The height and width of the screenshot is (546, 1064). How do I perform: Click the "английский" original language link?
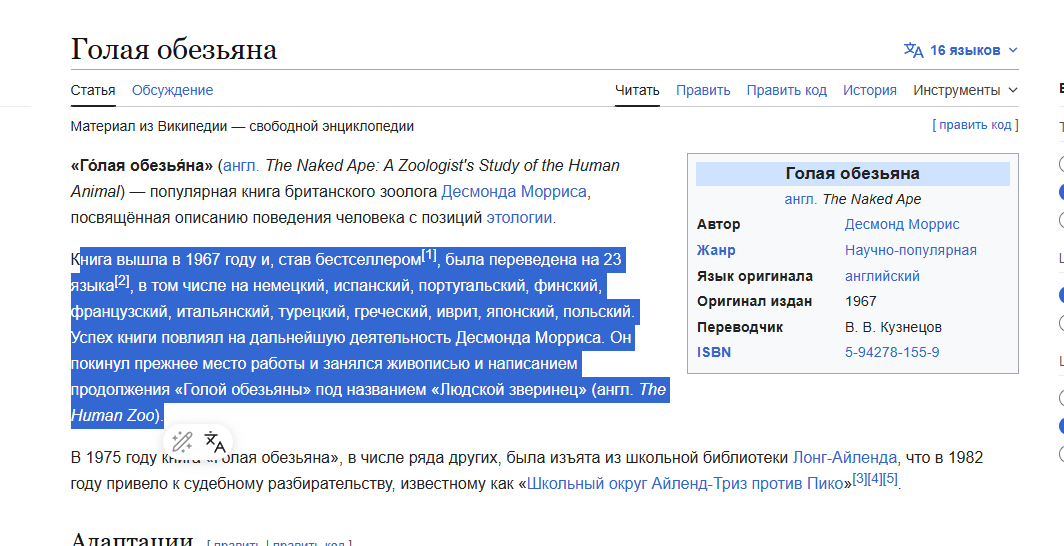[882, 276]
